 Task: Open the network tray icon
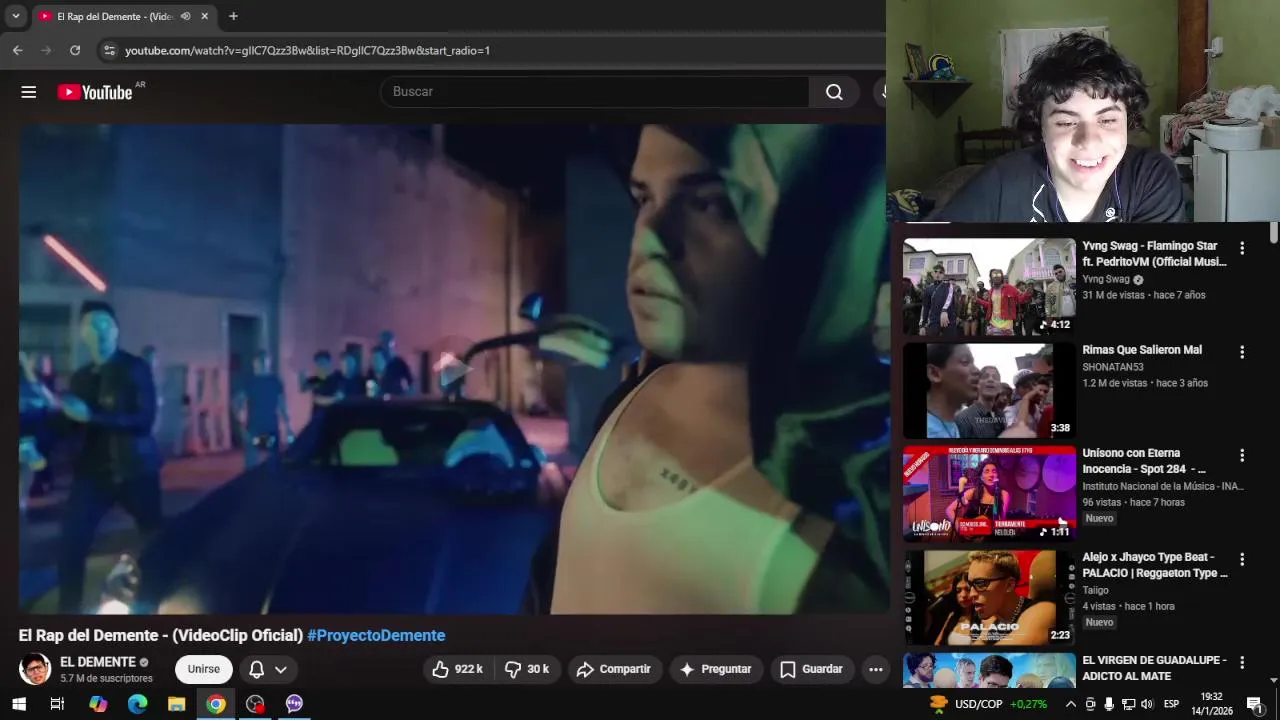[x=1128, y=704]
